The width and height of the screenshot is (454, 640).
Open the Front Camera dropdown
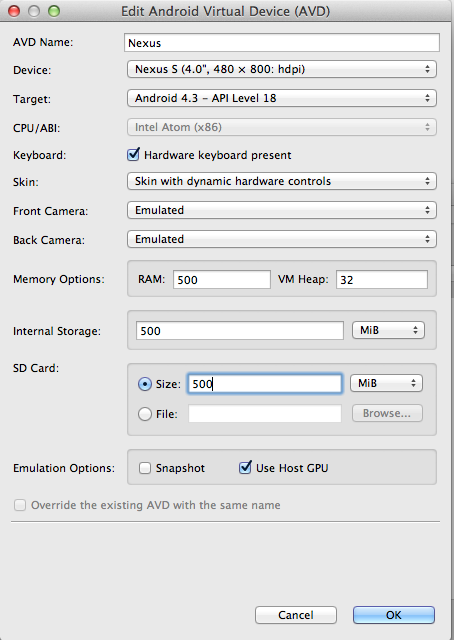[282, 210]
